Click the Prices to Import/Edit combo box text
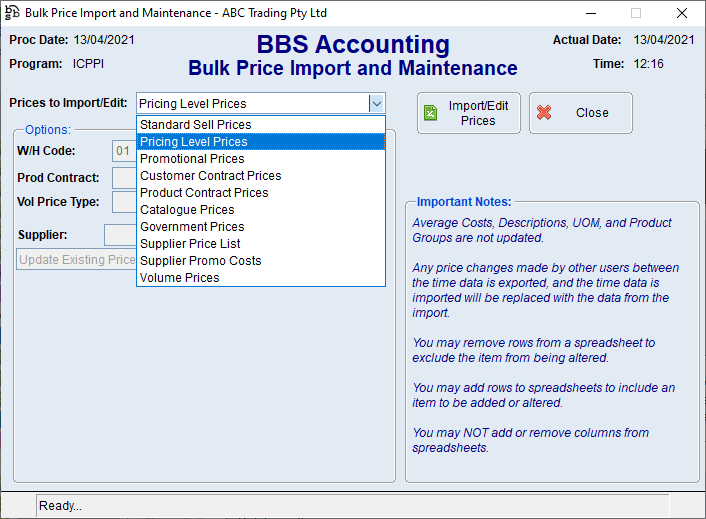Image resolution: width=706 pixels, height=519 pixels. click(x=250, y=103)
